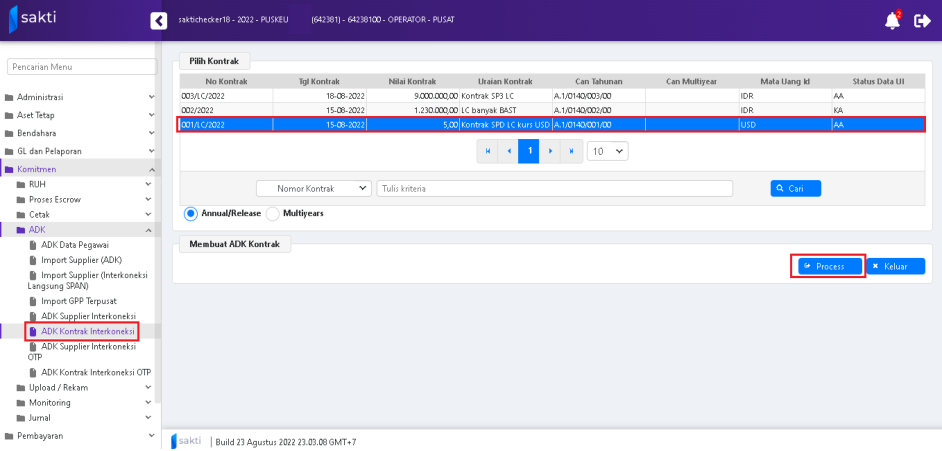This screenshot has height=451, width=942.
Task: Expand the Administrasi menu
Action: (78, 97)
